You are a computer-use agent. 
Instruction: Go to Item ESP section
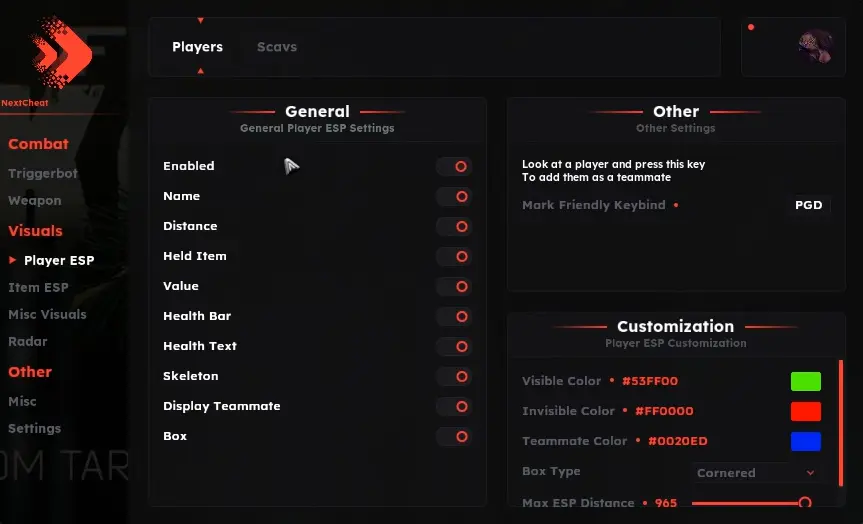tap(38, 288)
